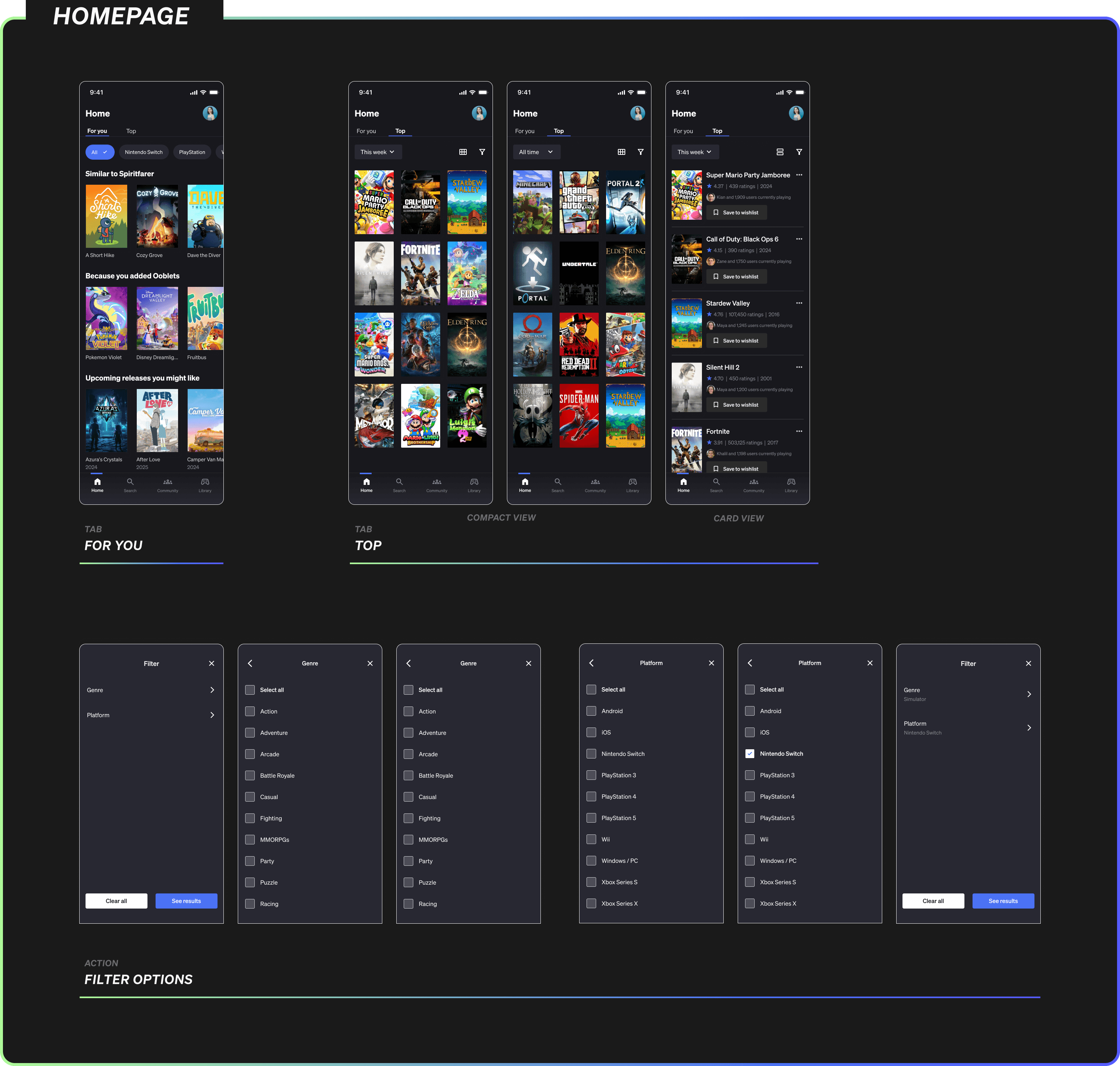Viewport: 1120px width, 1066px height.
Task: Open the Minecraft cover on the All time screen
Action: (x=532, y=203)
